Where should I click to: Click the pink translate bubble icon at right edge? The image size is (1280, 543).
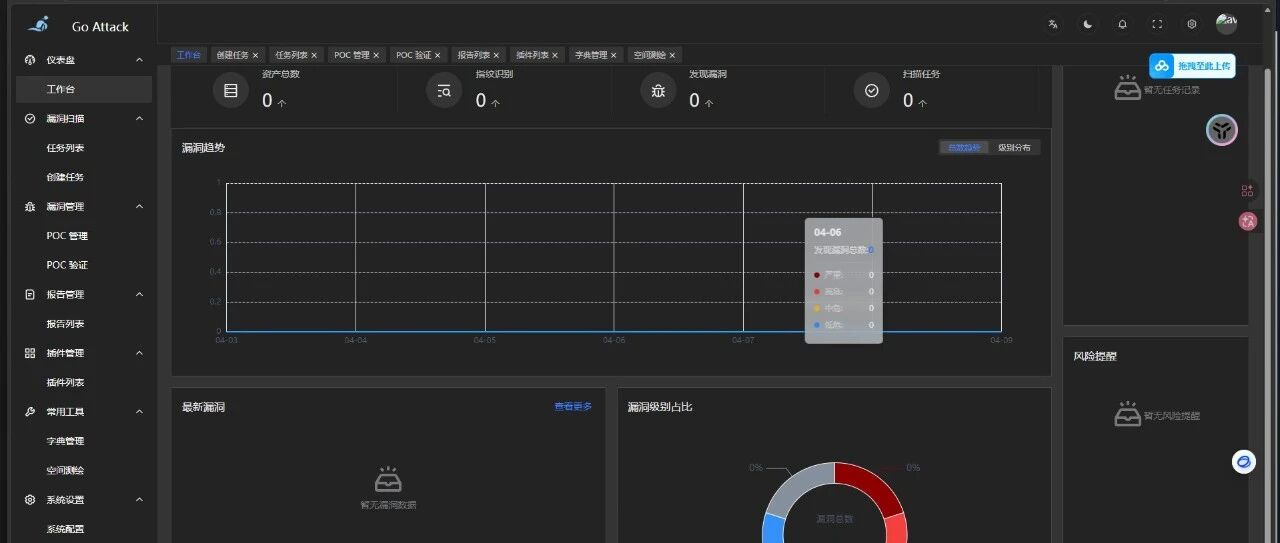click(1247, 221)
